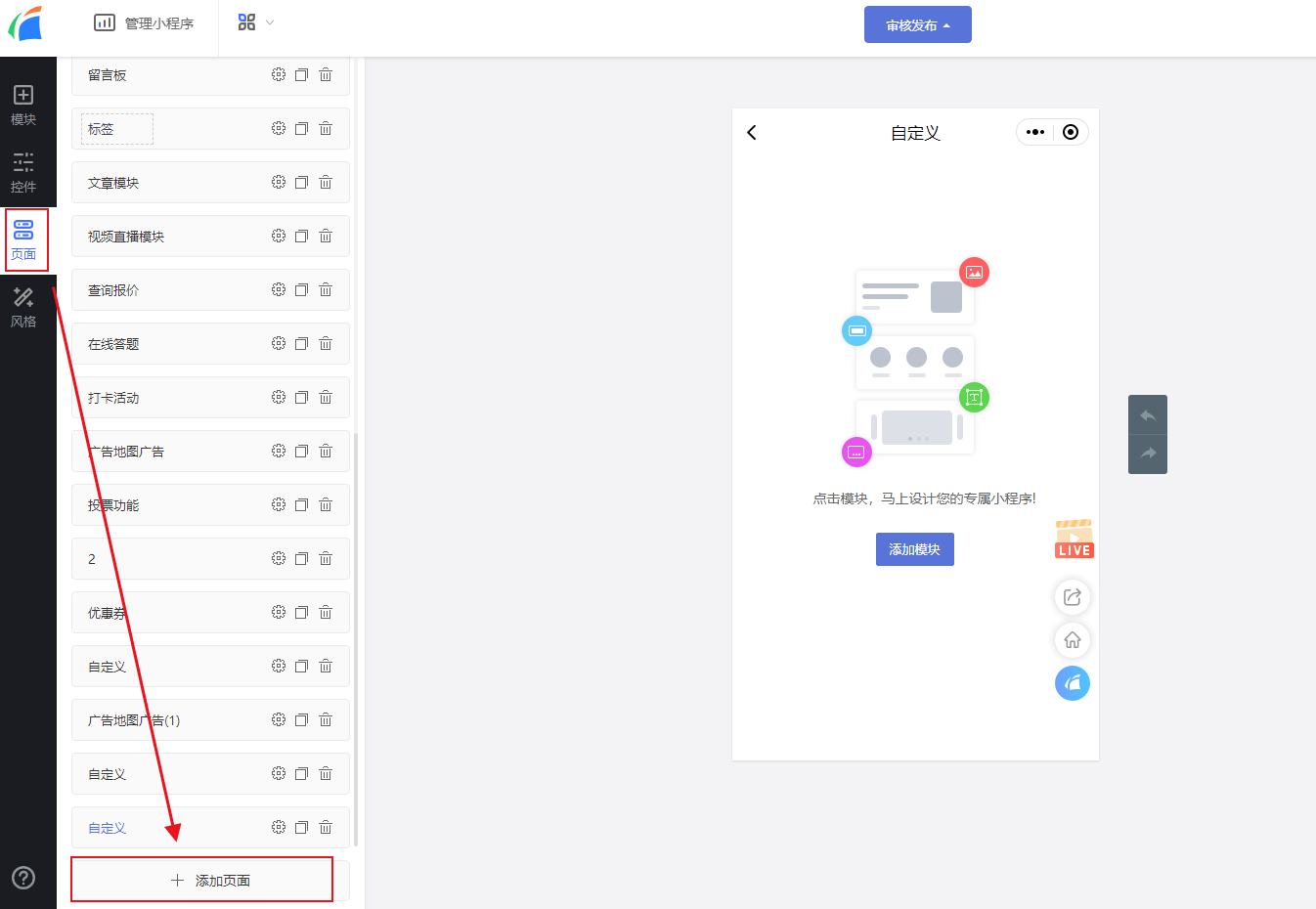
Task: Delete the 标签 page
Action: coord(326,128)
